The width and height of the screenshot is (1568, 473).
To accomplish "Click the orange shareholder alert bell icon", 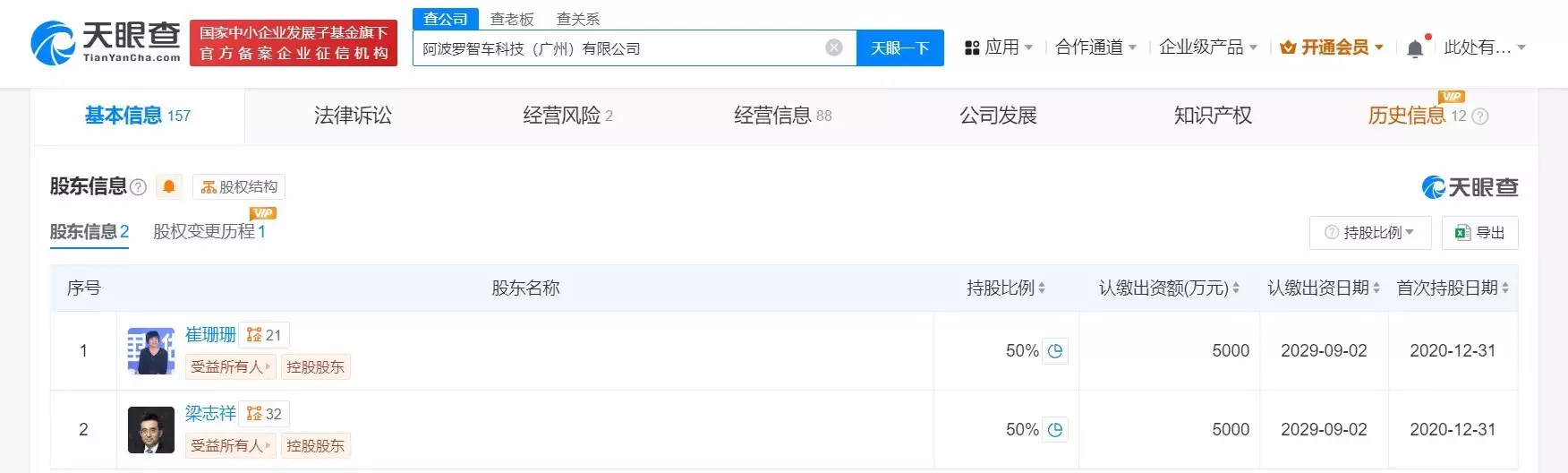I will point(169,186).
